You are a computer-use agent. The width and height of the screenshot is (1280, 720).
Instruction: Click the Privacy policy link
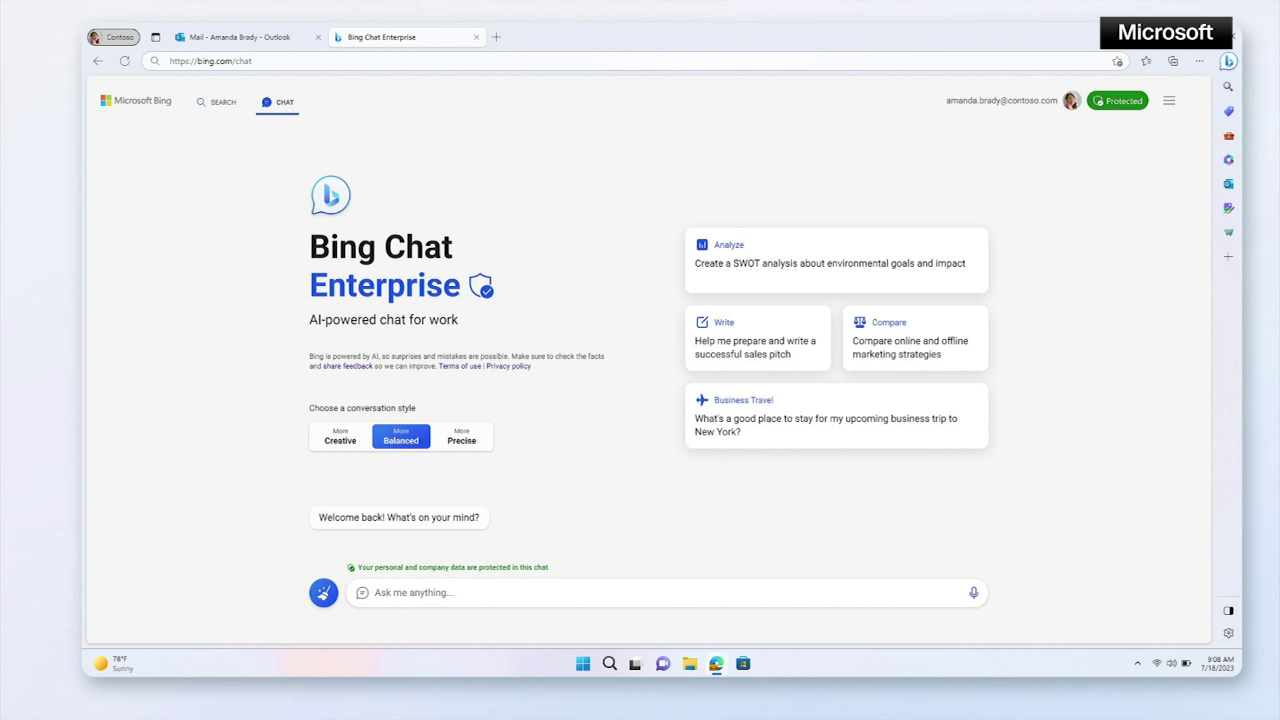click(508, 366)
